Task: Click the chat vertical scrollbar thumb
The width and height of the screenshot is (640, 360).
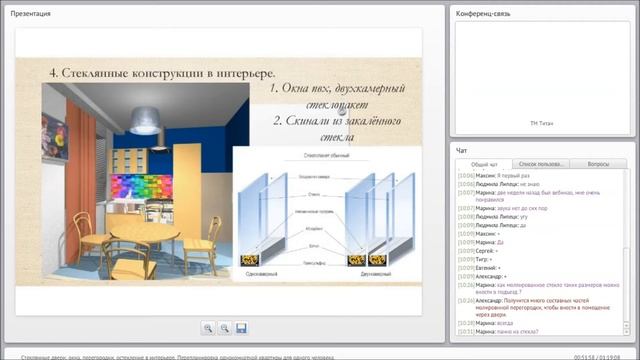Action: tap(627, 284)
